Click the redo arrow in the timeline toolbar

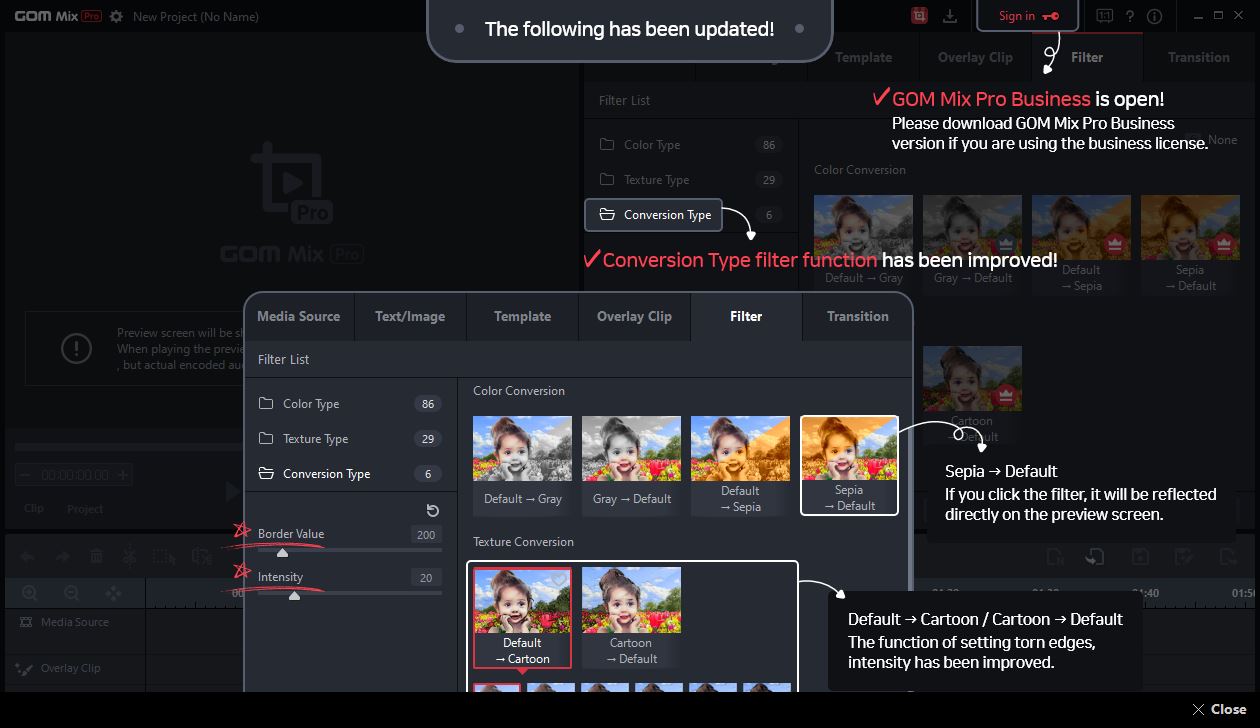tap(62, 557)
